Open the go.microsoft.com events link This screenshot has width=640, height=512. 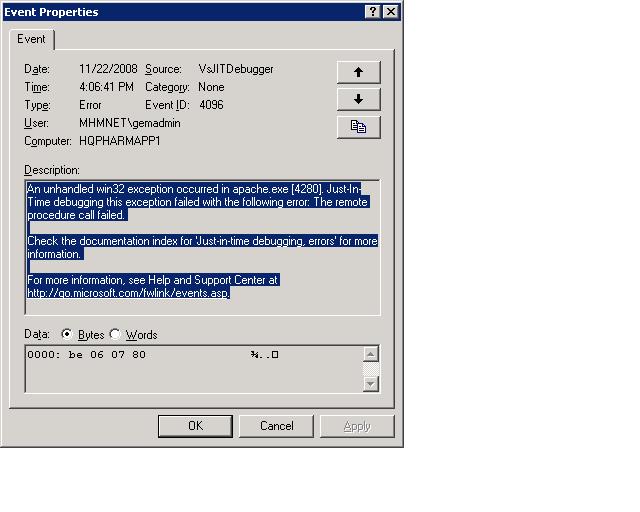click(x=128, y=293)
